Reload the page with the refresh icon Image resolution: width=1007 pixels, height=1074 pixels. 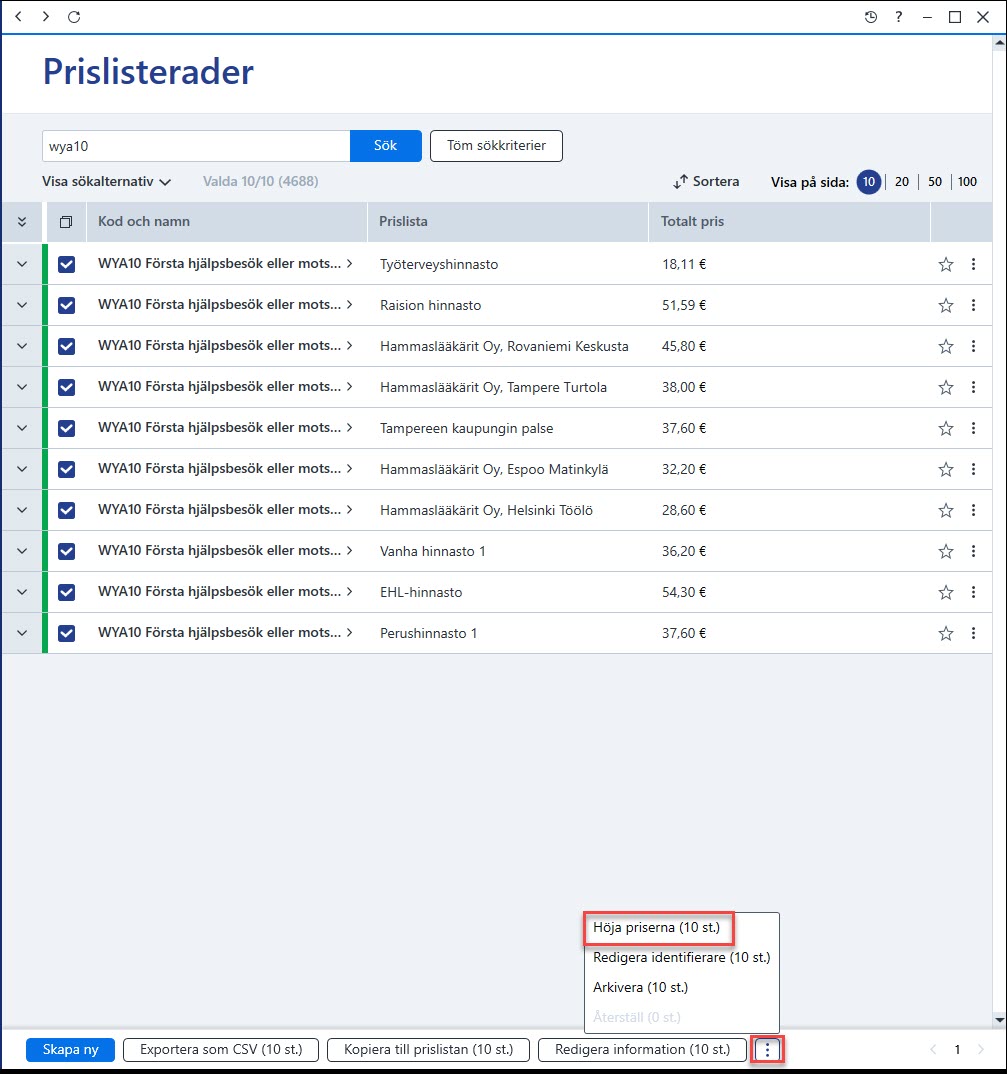pos(74,16)
